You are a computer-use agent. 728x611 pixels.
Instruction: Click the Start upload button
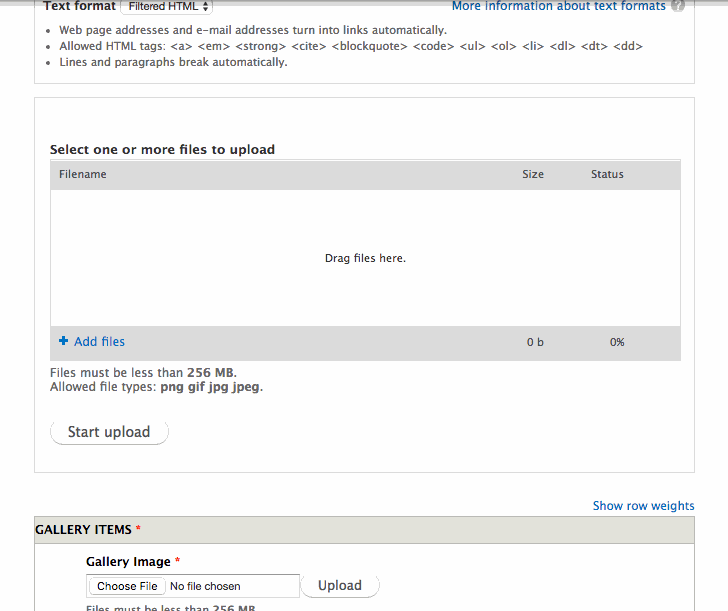[109, 432]
